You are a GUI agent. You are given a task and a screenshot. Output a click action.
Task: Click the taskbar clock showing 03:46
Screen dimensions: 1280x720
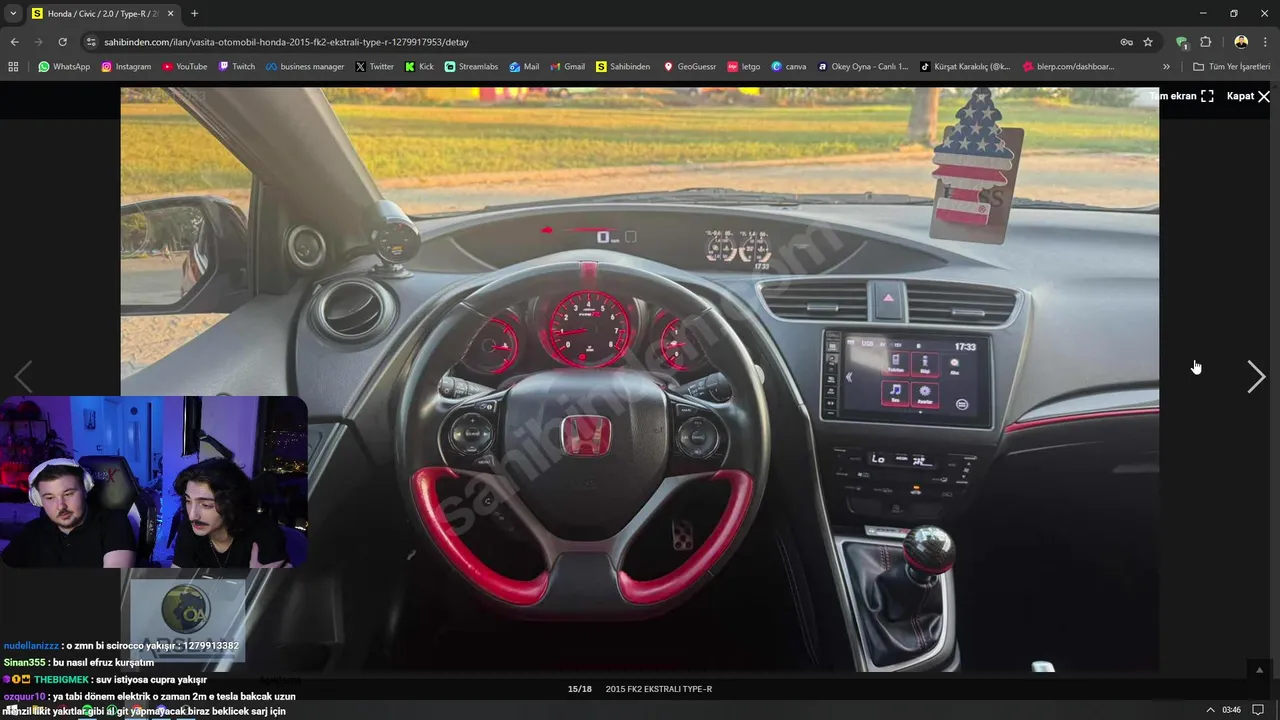(x=1231, y=710)
